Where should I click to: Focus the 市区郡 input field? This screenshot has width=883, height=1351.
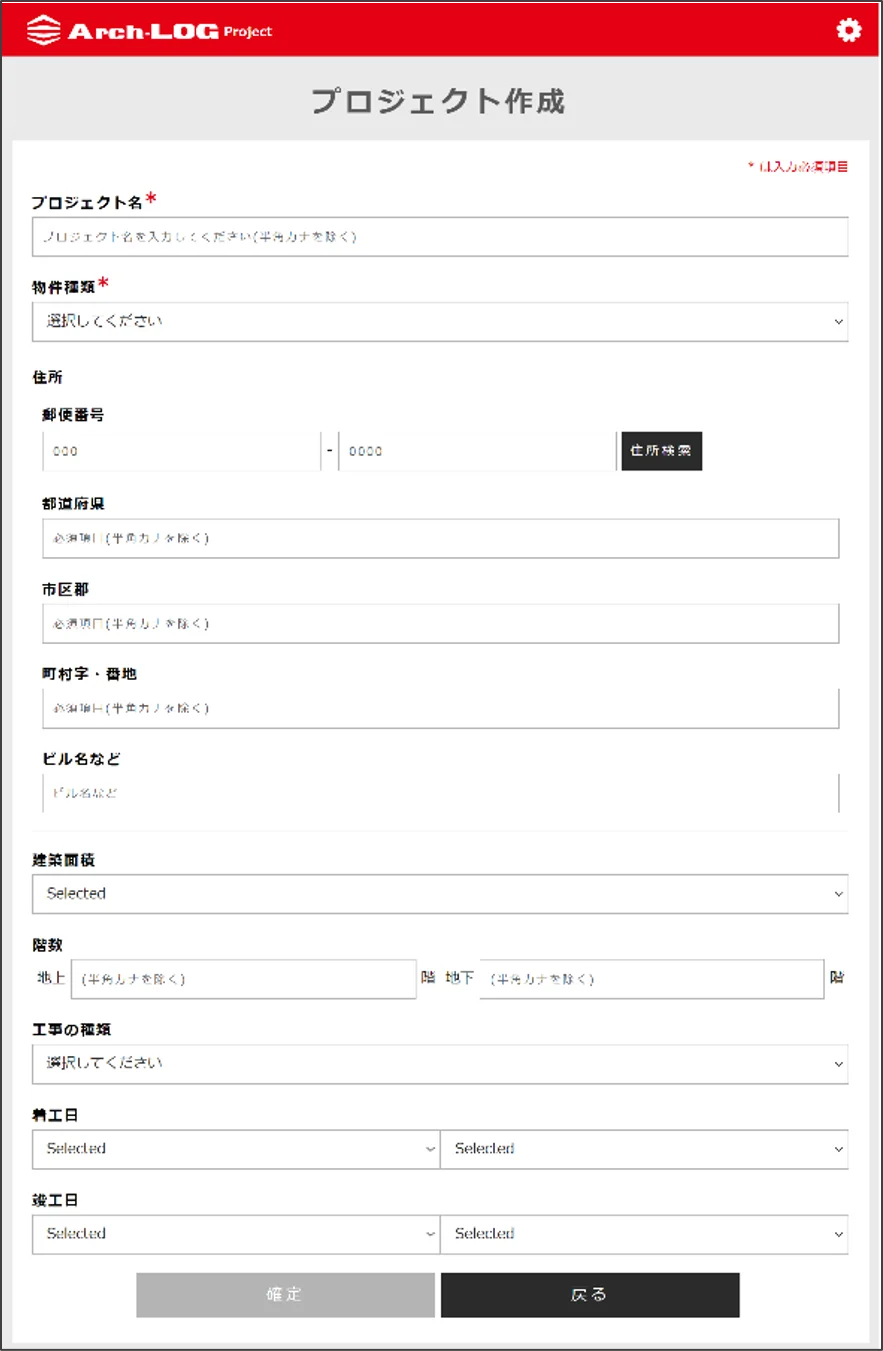(x=440, y=623)
